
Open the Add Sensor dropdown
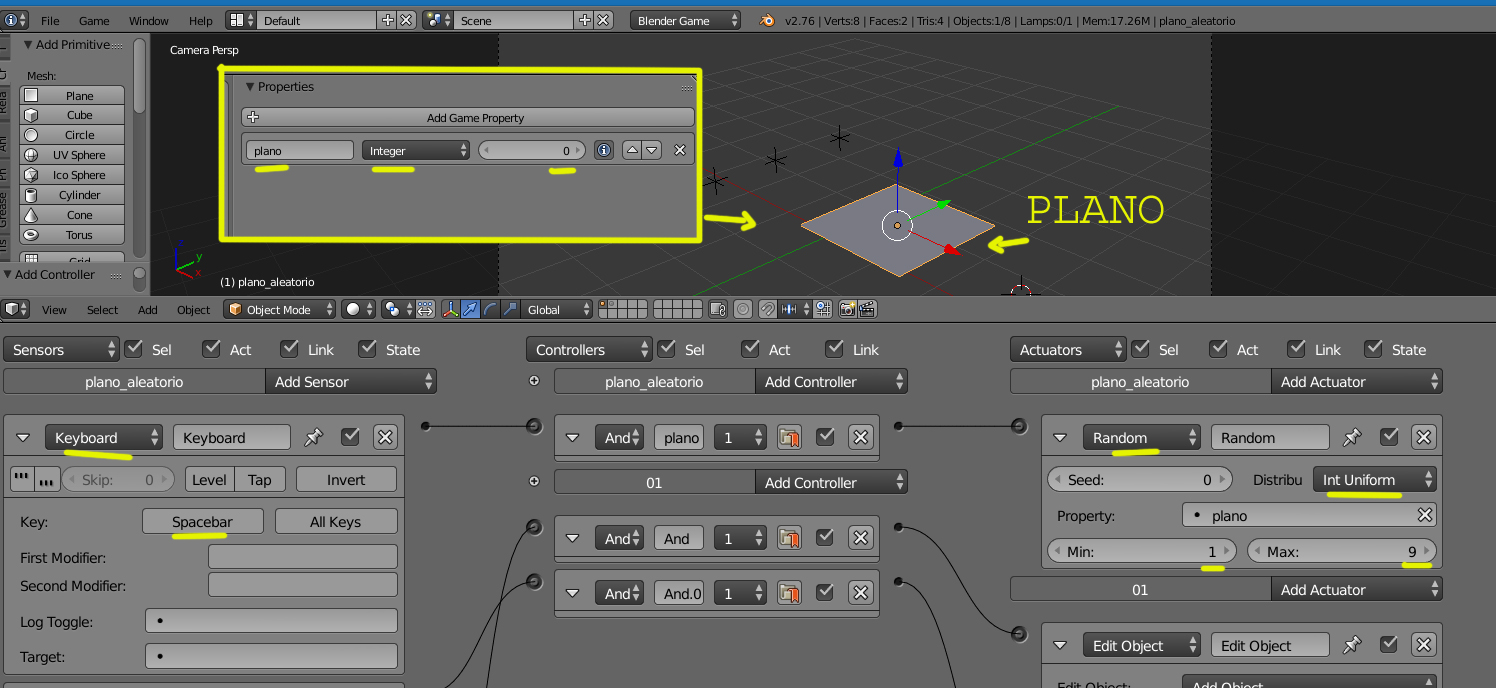(351, 382)
